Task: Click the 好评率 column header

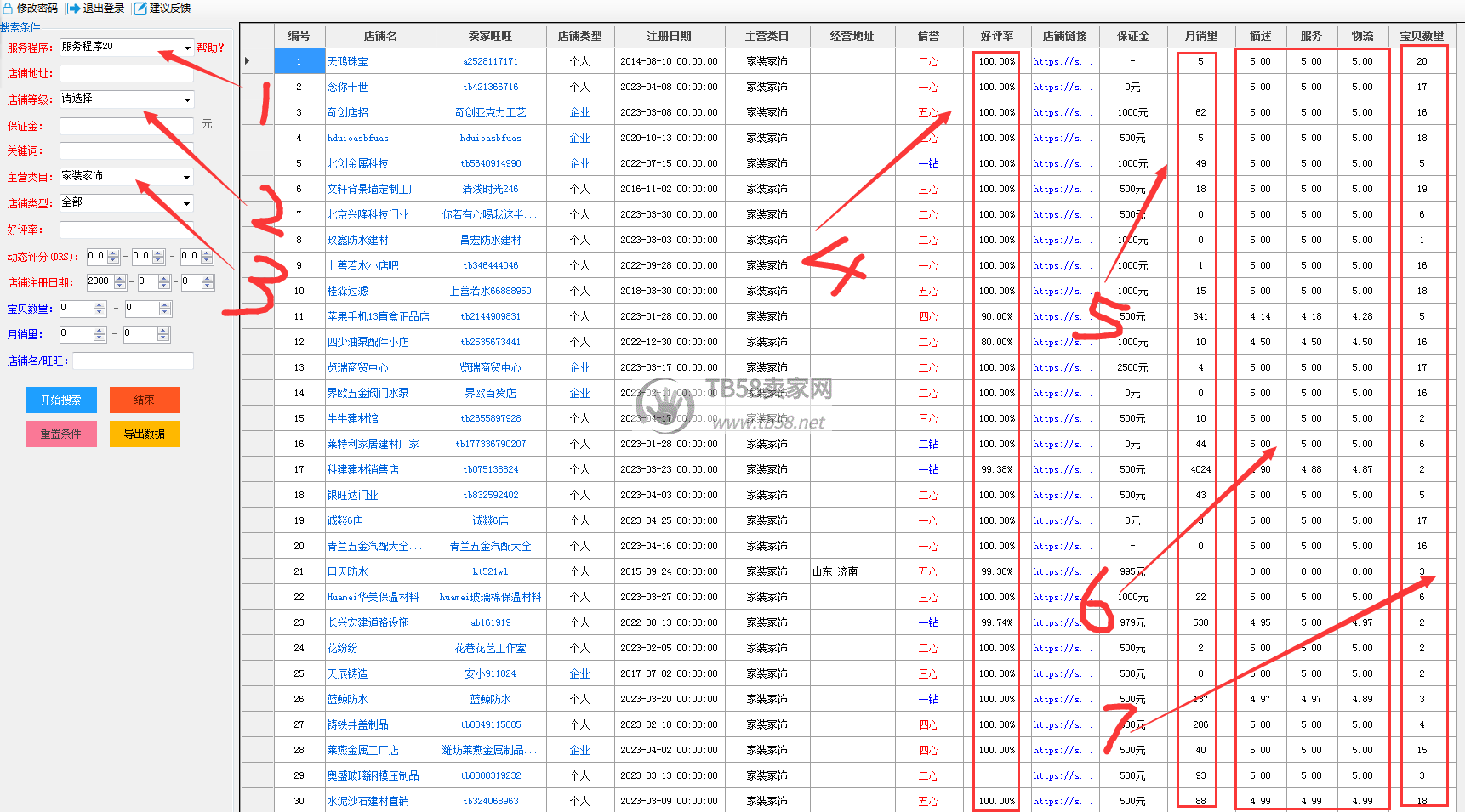Action: click(x=996, y=36)
